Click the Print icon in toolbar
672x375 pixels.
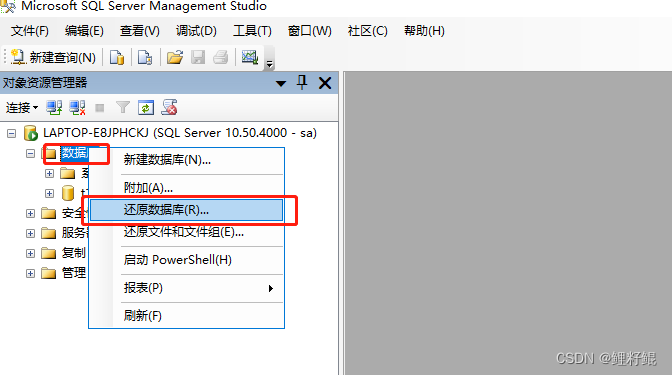(221, 57)
